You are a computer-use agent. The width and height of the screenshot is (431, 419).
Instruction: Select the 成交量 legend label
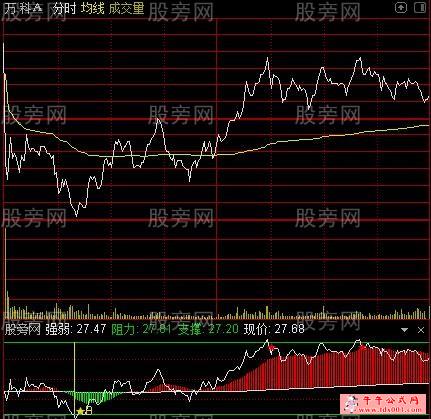(x=126, y=8)
